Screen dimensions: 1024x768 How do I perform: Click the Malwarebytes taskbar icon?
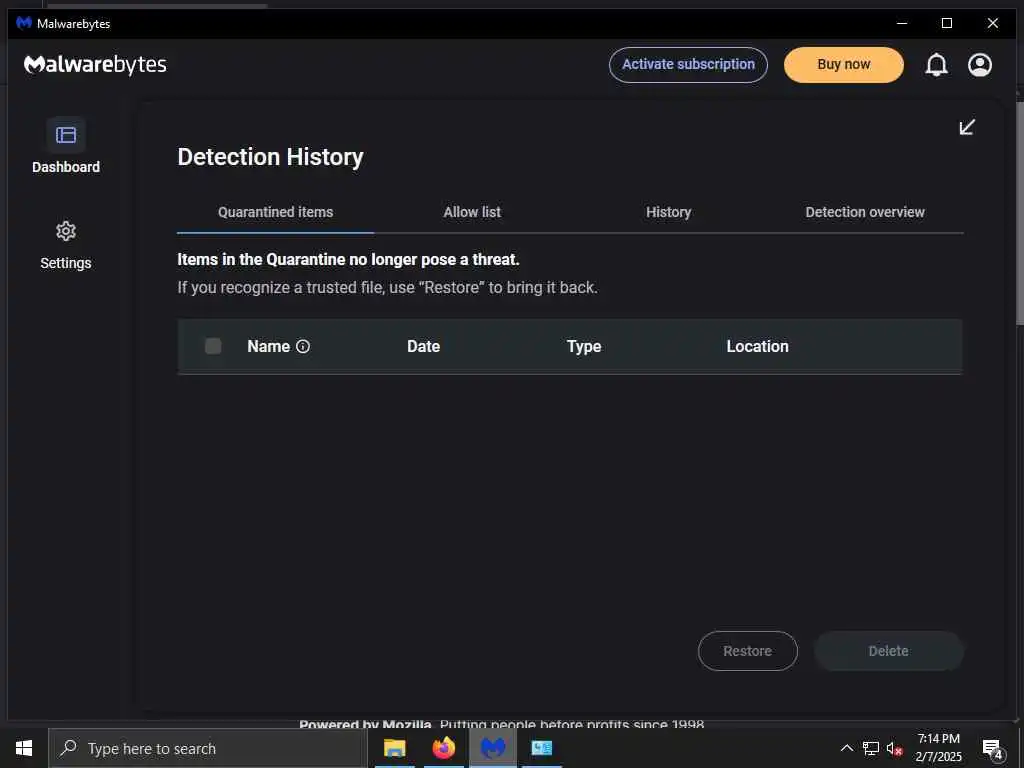pyautogui.click(x=493, y=748)
